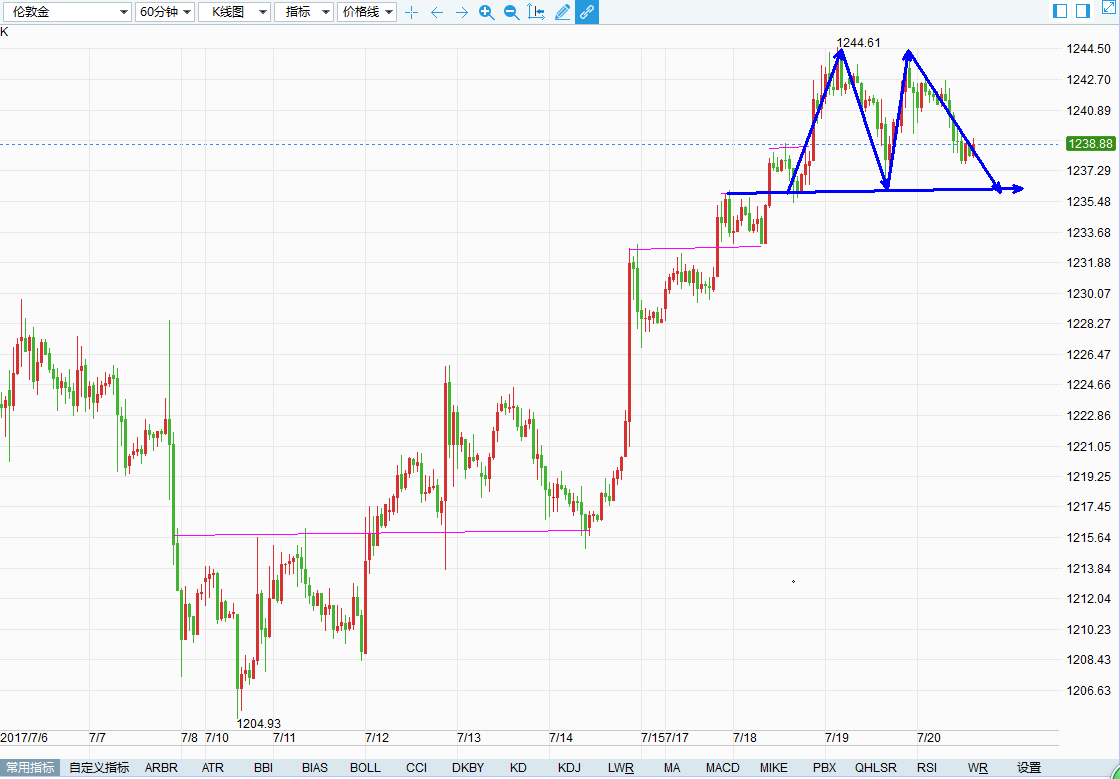Image resolution: width=1120 pixels, height=779 pixels.
Task: Toggle the right side panel
Action: (1083, 10)
